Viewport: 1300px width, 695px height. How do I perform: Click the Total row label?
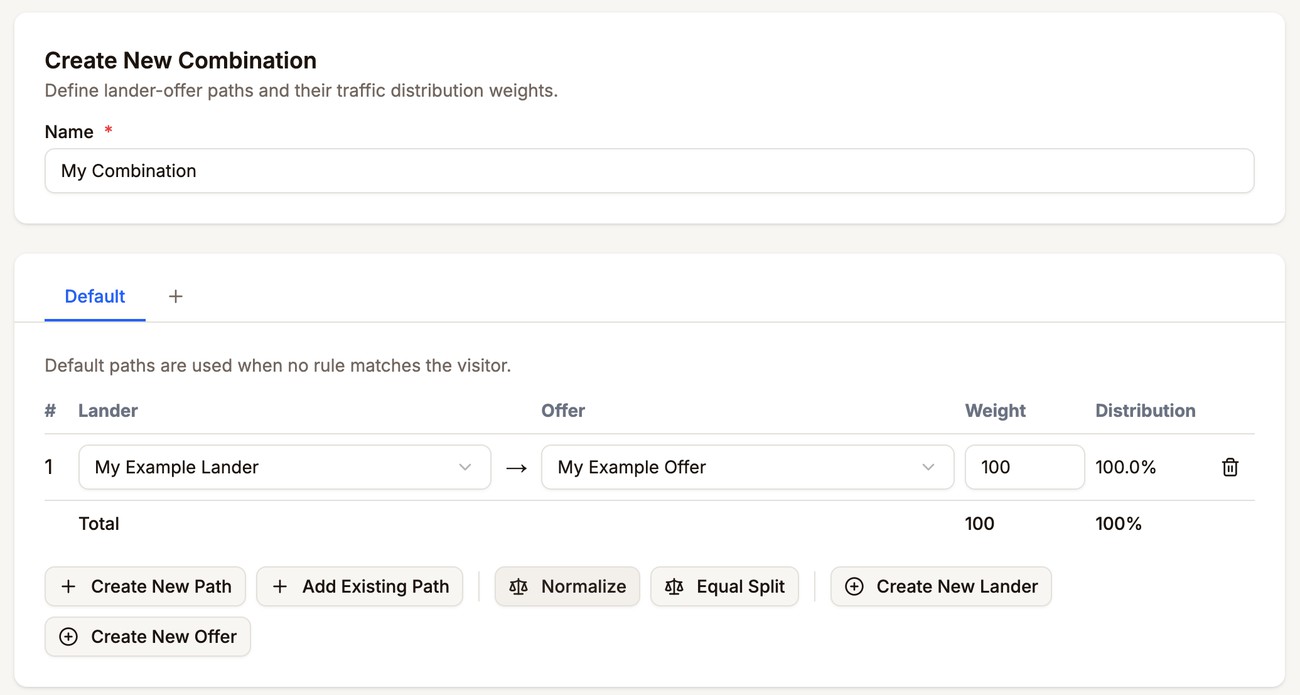point(99,523)
